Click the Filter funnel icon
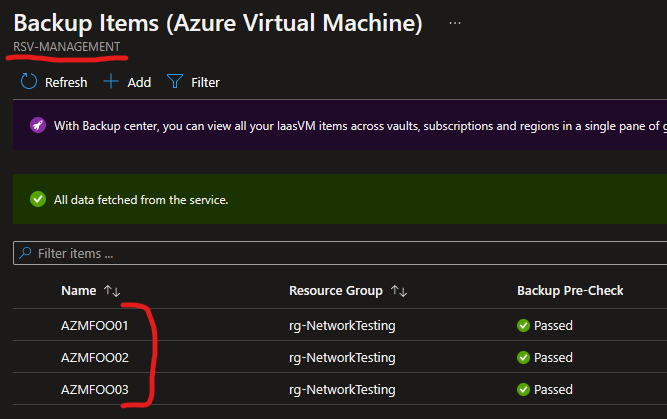The width and height of the screenshot is (667, 419). tap(175, 81)
